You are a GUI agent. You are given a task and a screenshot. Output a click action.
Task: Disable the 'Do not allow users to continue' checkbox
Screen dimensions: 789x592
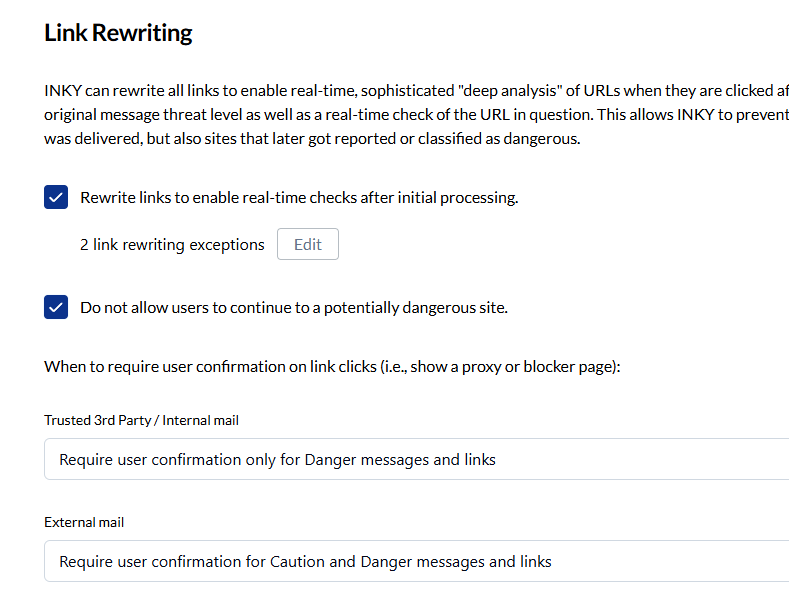[x=56, y=307]
